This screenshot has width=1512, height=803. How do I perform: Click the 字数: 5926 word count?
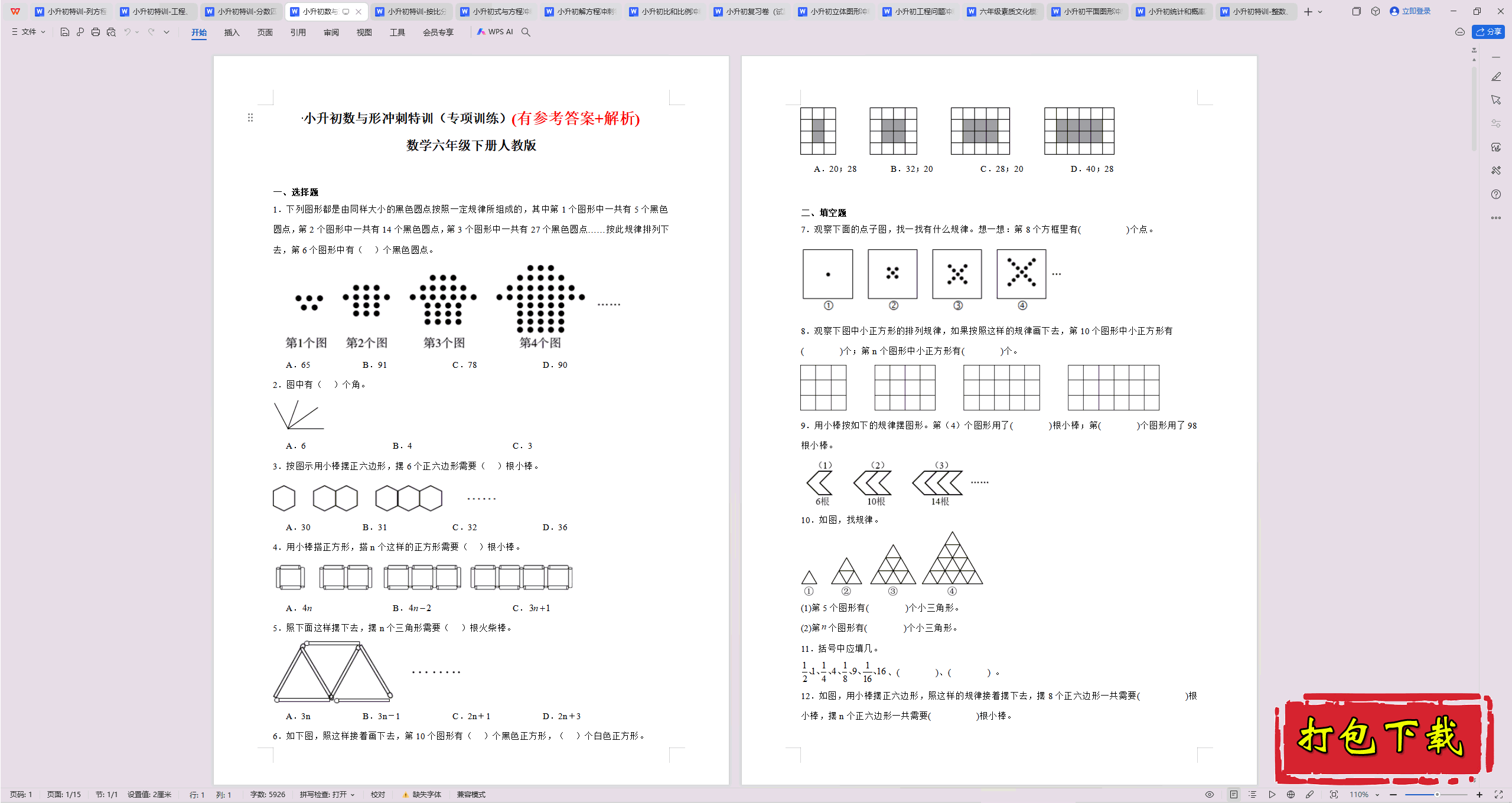point(268,795)
